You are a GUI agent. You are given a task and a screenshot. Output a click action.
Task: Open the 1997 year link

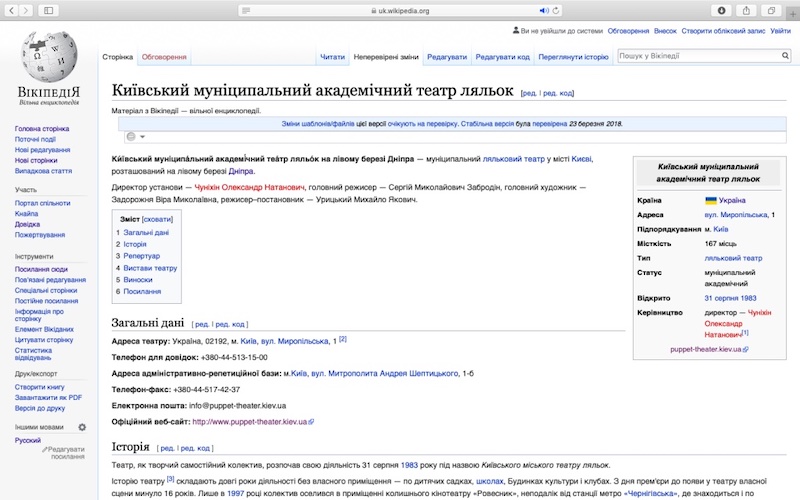pyautogui.click(x=235, y=493)
